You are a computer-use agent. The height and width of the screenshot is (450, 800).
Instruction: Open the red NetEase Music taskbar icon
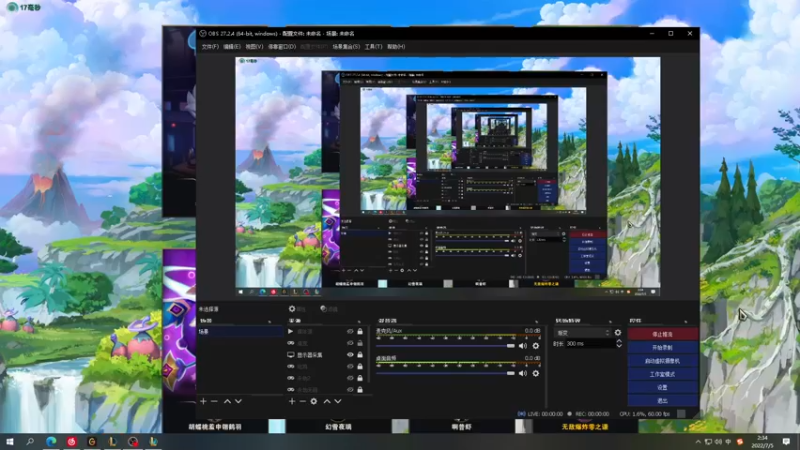coord(71,442)
